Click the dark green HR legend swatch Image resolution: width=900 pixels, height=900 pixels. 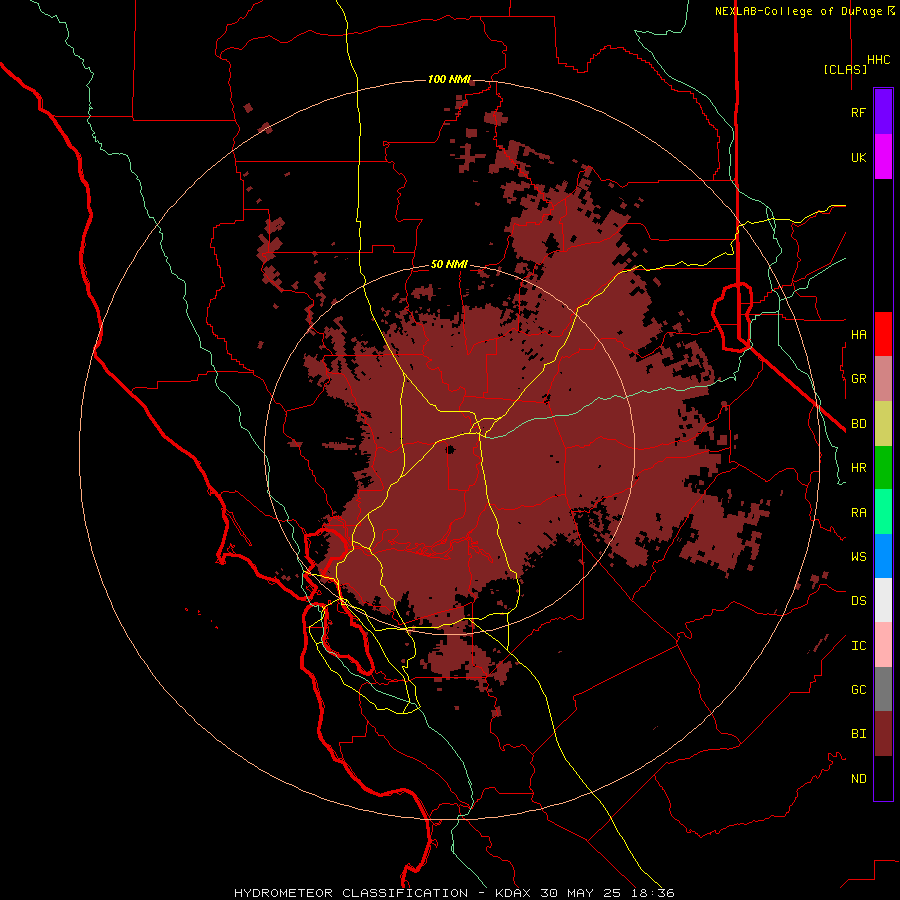pos(883,468)
